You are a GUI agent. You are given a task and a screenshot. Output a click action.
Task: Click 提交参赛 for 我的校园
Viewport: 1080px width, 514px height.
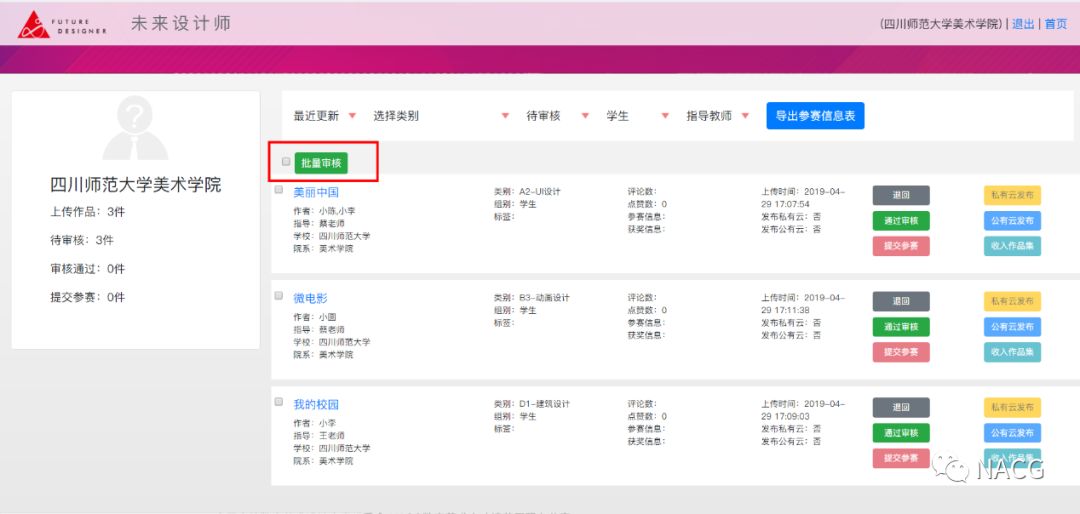[x=901, y=459]
